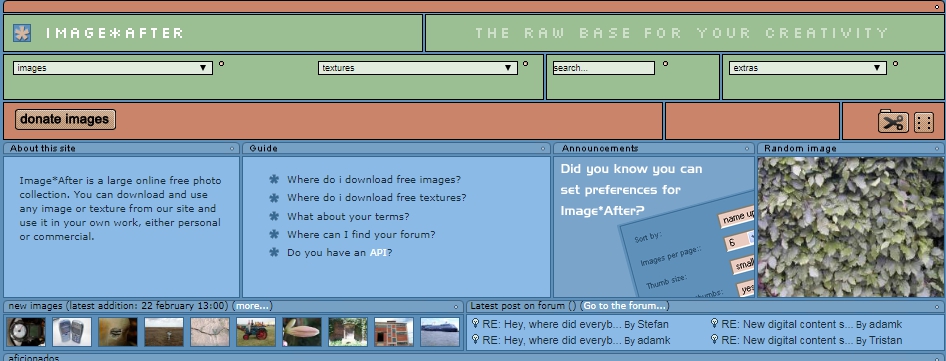The image size is (946, 361).
Task: Click the pin icon before Tristan's forum post
Action: [714, 339]
